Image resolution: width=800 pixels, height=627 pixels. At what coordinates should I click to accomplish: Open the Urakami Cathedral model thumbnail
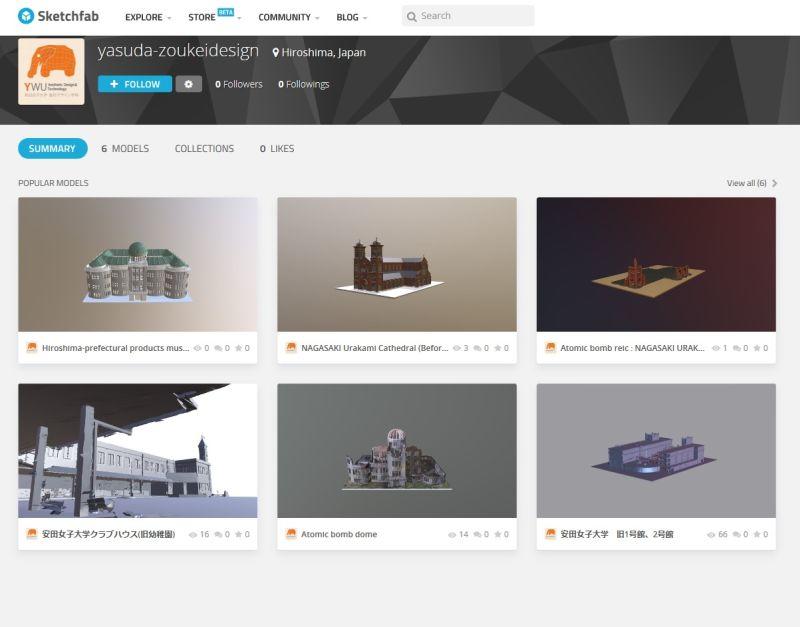(x=397, y=265)
